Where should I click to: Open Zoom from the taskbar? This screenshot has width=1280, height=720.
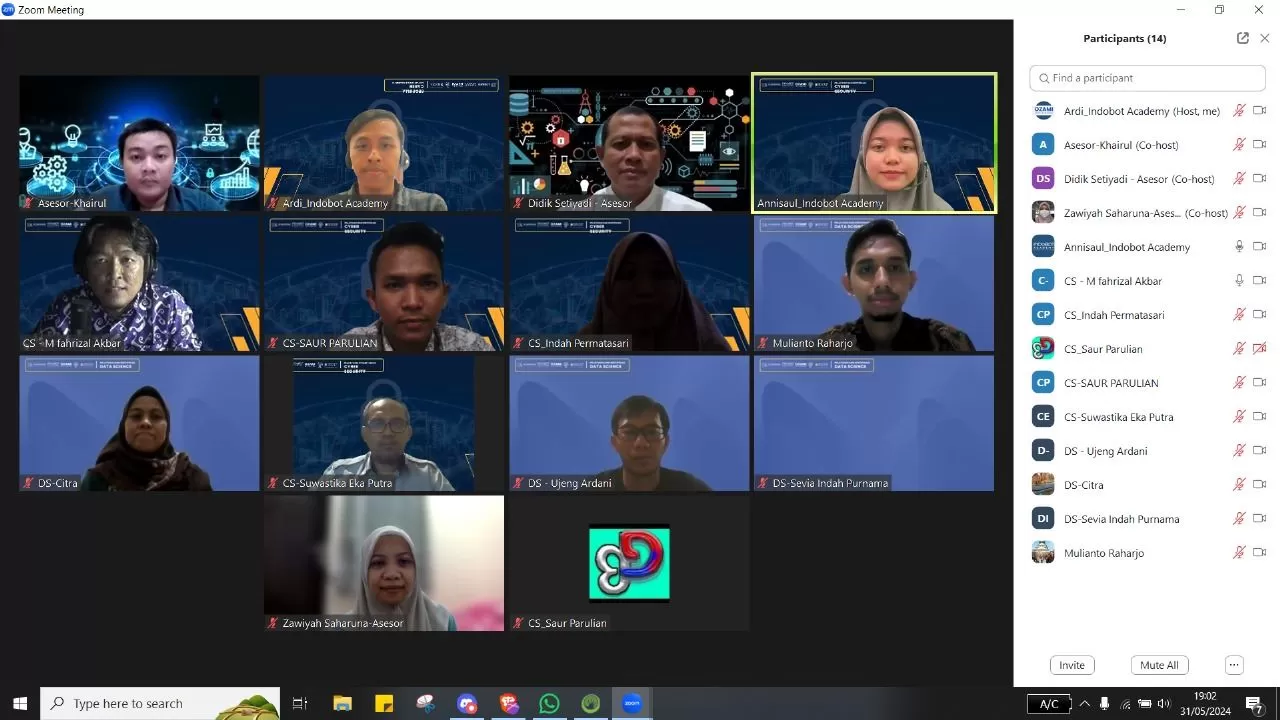point(631,703)
